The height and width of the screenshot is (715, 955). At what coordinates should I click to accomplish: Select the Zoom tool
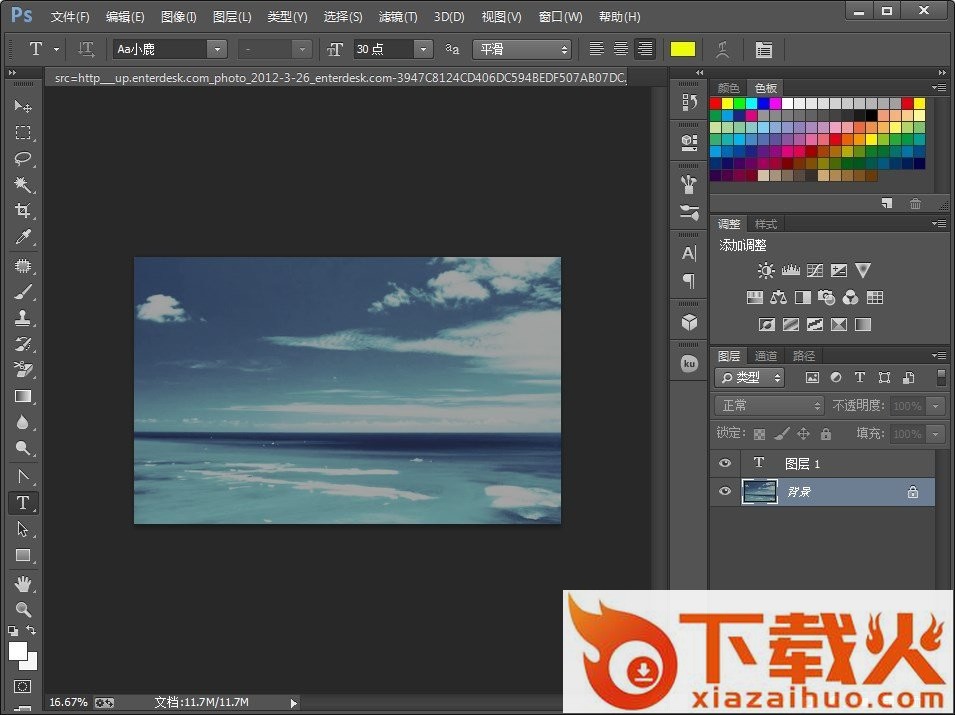23,609
